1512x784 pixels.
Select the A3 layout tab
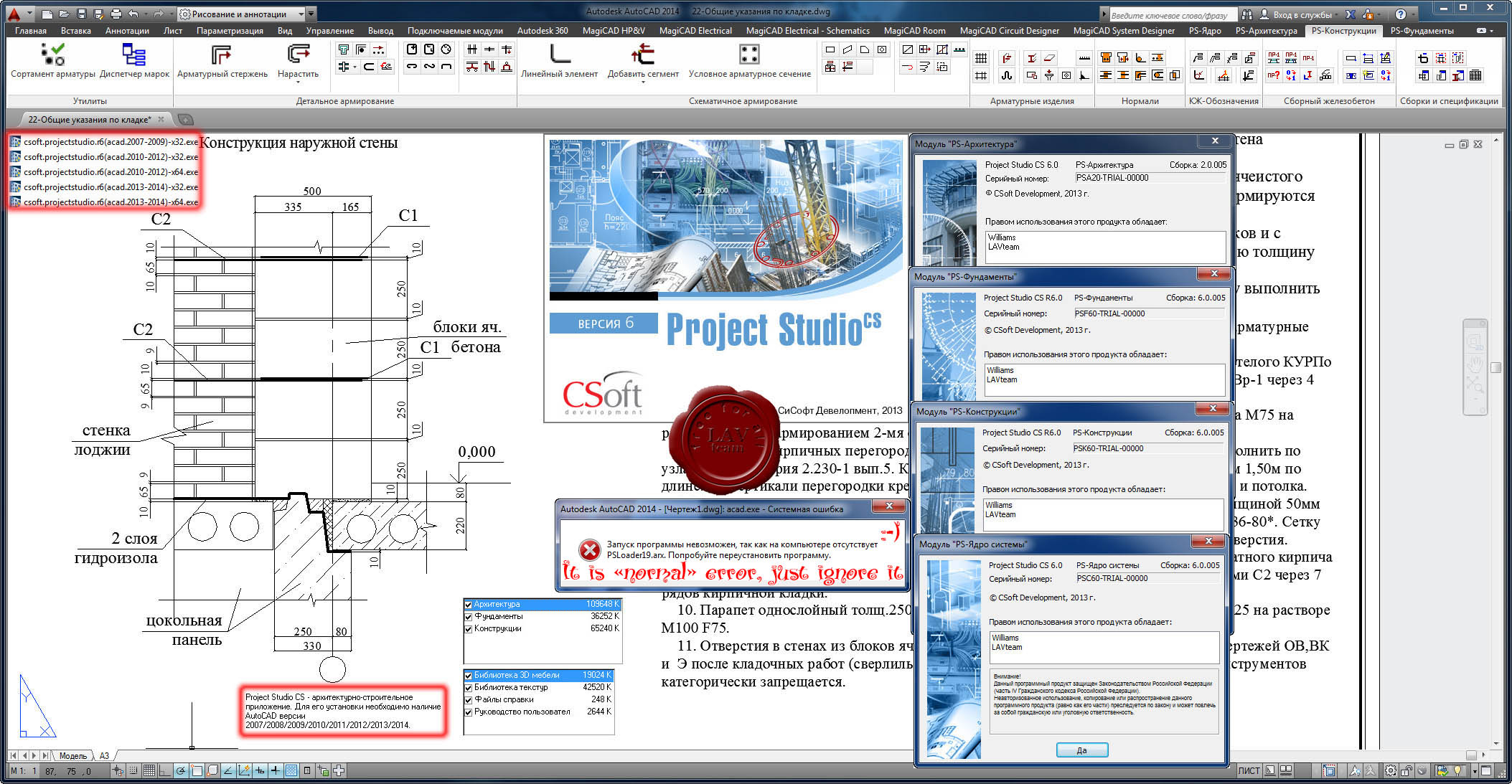104,755
